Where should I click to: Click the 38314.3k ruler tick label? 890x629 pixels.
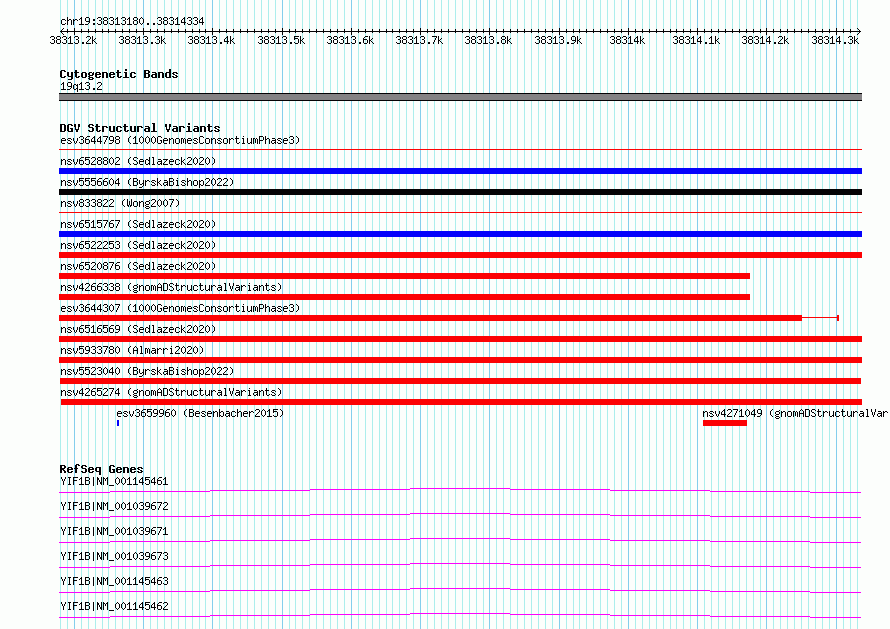click(835, 40)
